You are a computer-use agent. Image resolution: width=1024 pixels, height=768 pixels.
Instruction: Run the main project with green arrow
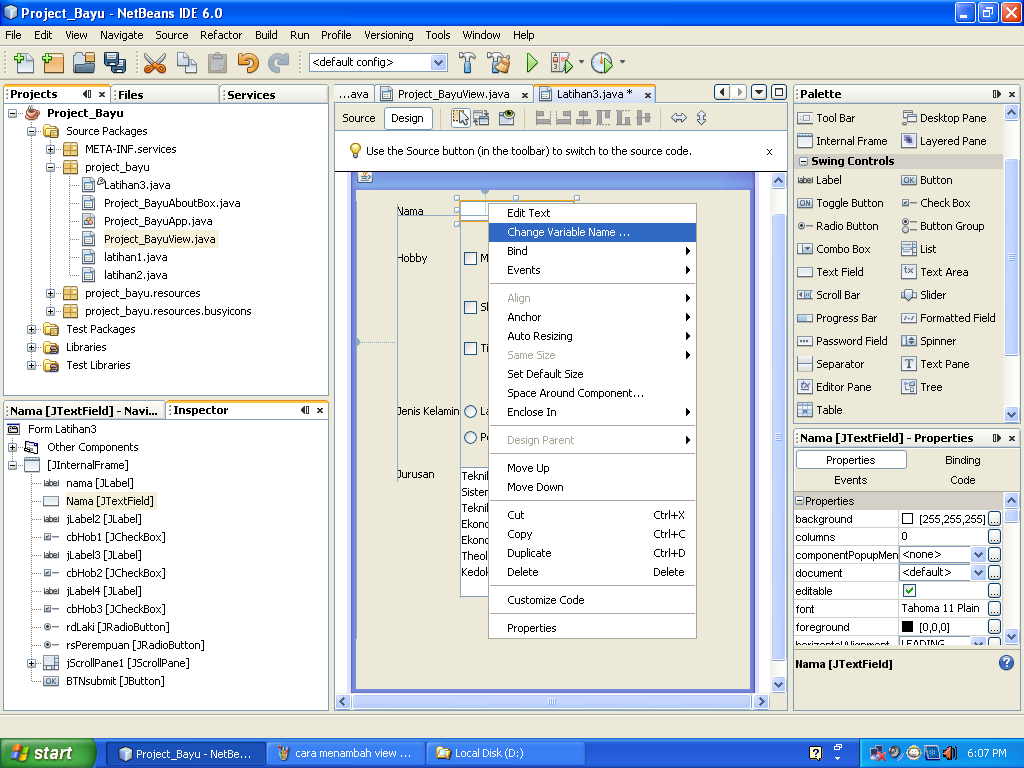coord(532,63)
